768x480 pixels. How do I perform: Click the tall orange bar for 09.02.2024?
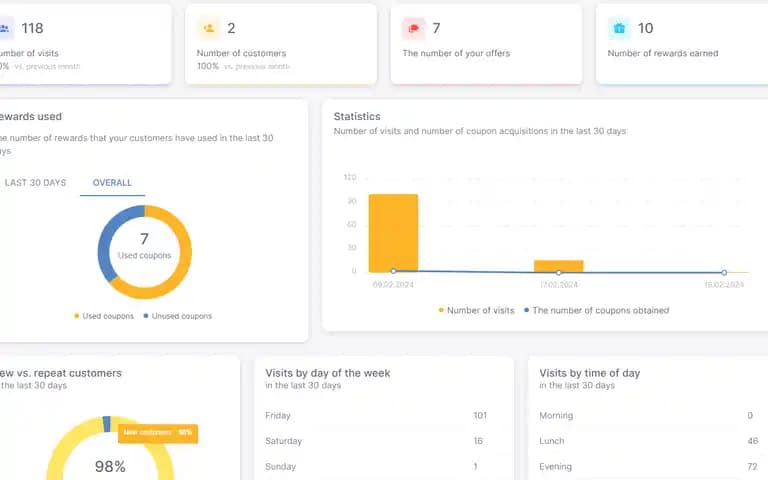coord(393,233)
